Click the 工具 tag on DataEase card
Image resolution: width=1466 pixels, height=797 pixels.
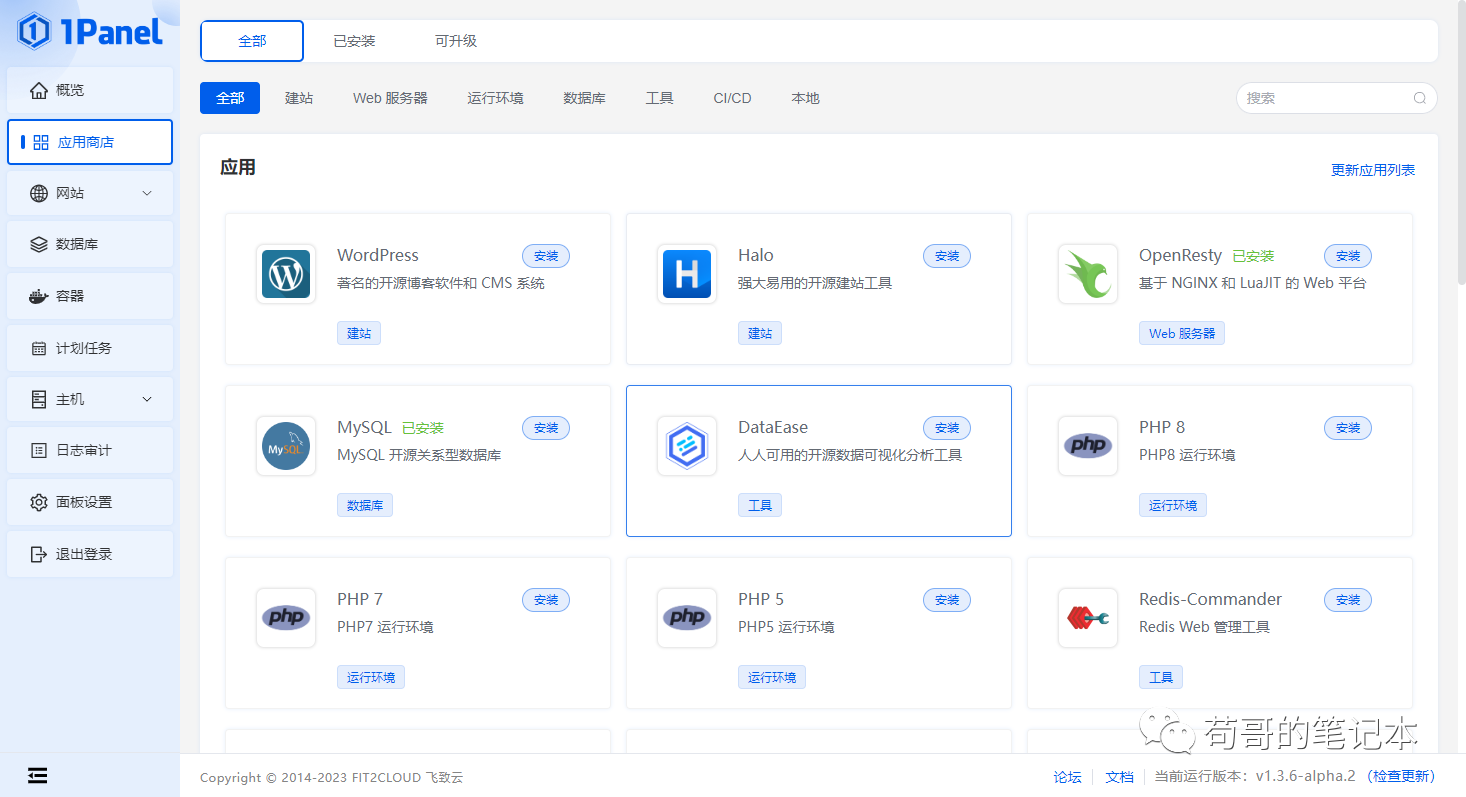760,505
